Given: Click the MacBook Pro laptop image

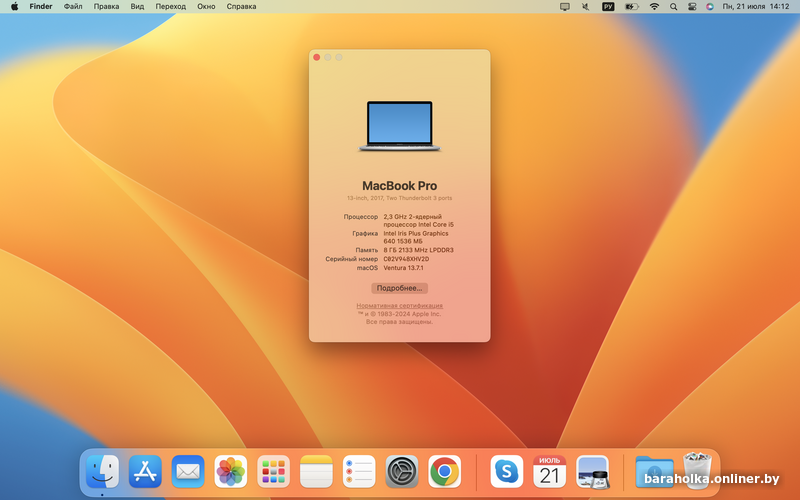Looking at the screenshot, I should 399,126.
